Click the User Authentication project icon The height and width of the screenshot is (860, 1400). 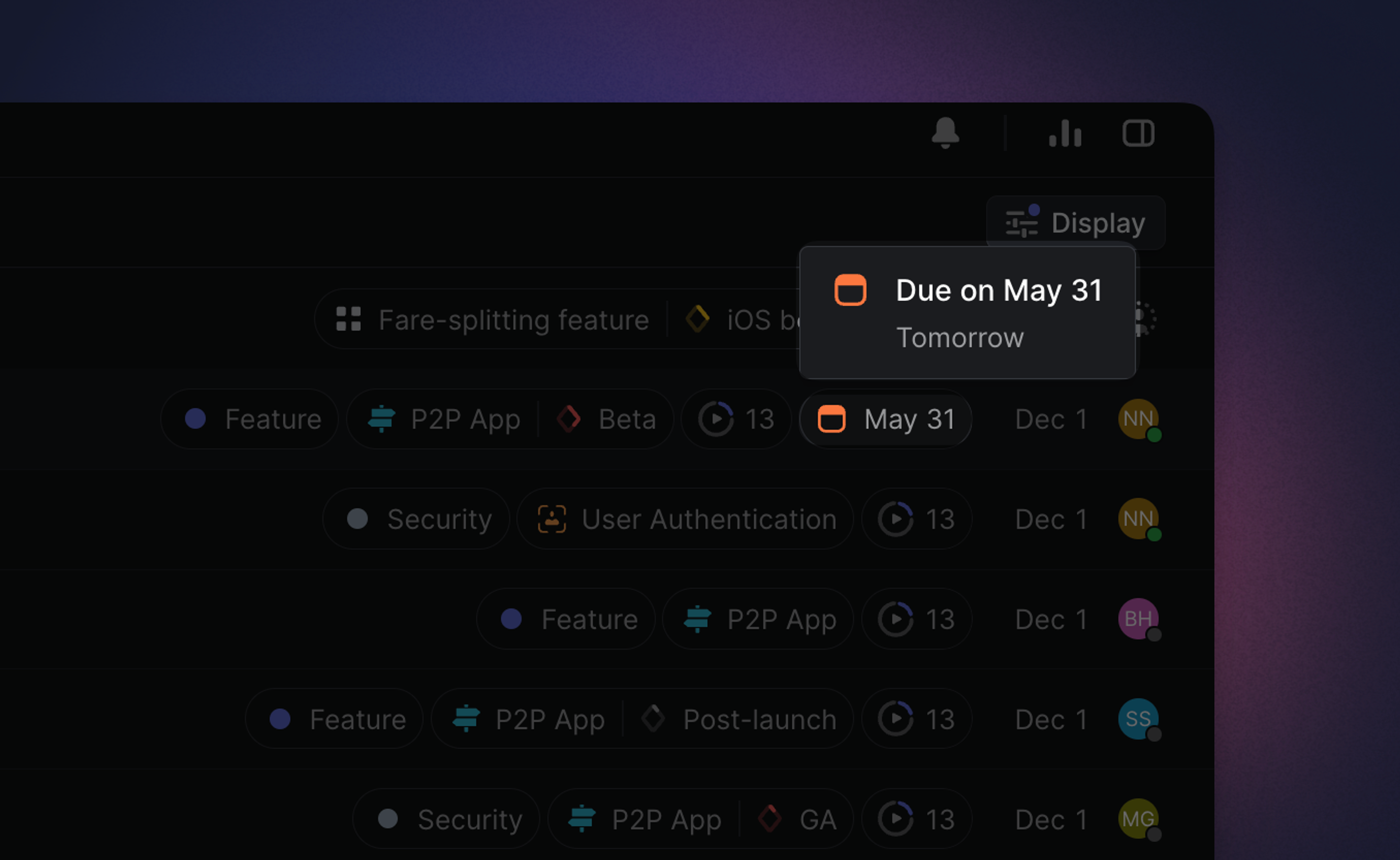(x=551, y=519)
